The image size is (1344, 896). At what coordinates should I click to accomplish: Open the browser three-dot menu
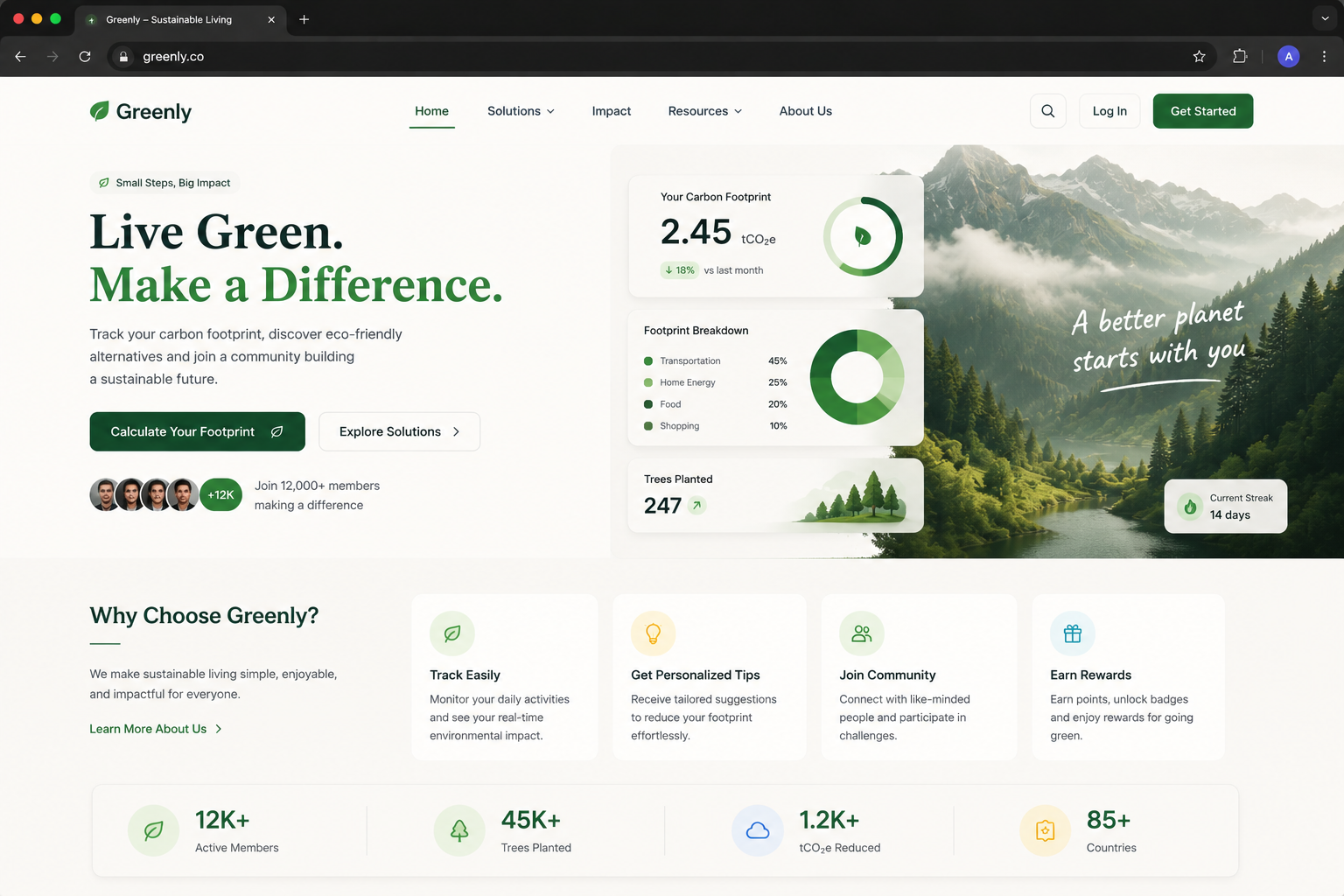point(1324,56)
